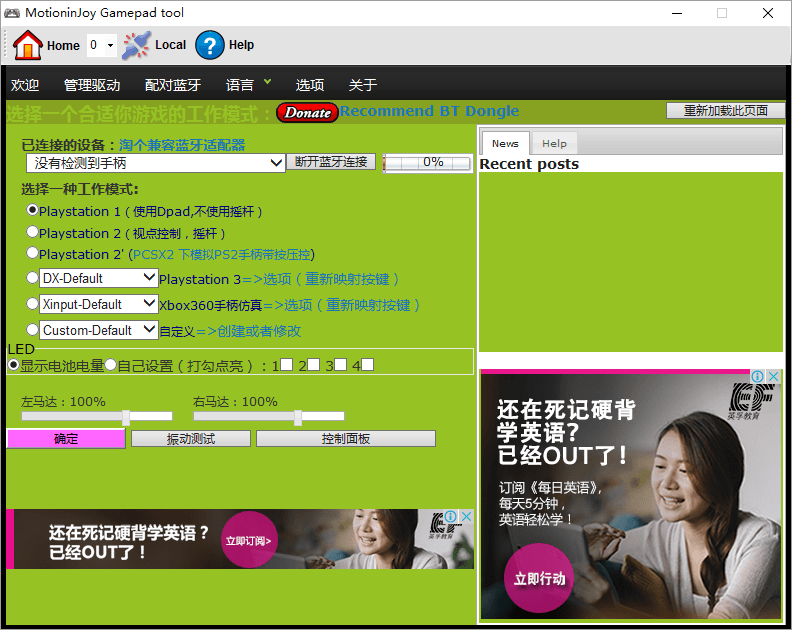Click 立即订阅 button on bottom ad
The height and width of the screenshot is (630, 792).
point(249,541)
